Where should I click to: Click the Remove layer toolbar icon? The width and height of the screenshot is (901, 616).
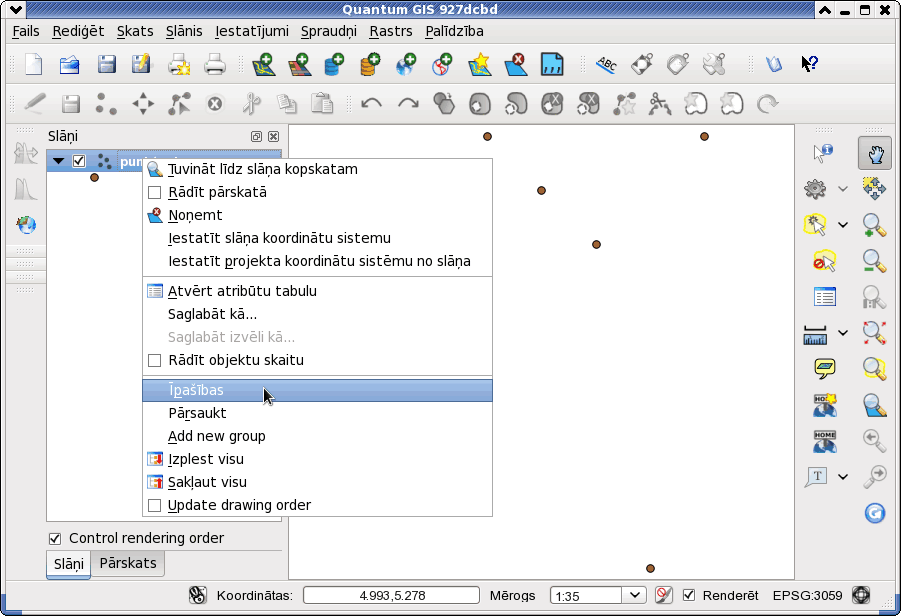pyautogui.click(x=515, y=64)
